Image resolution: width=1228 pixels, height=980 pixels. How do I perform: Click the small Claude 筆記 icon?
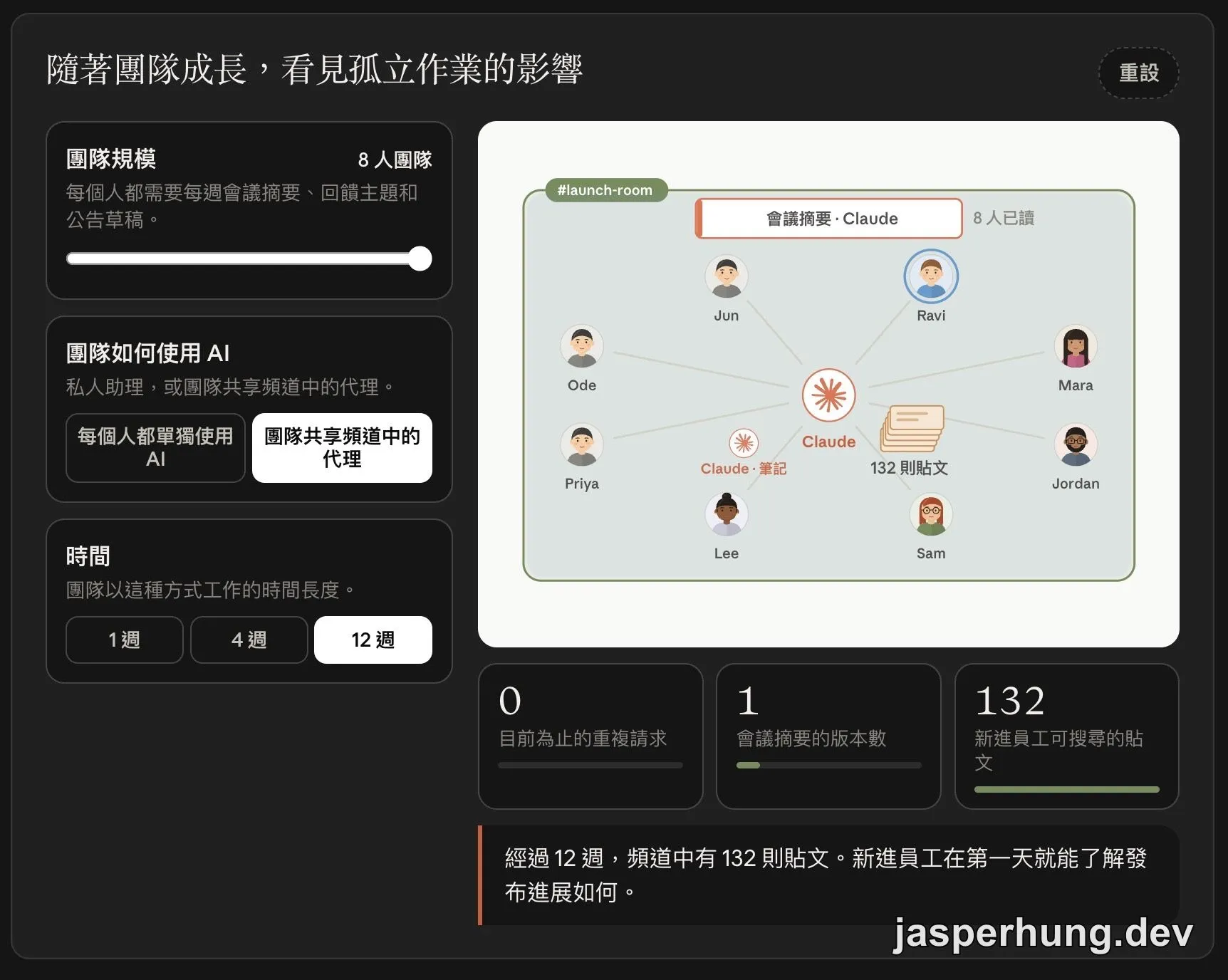click(x=744, y=444)
